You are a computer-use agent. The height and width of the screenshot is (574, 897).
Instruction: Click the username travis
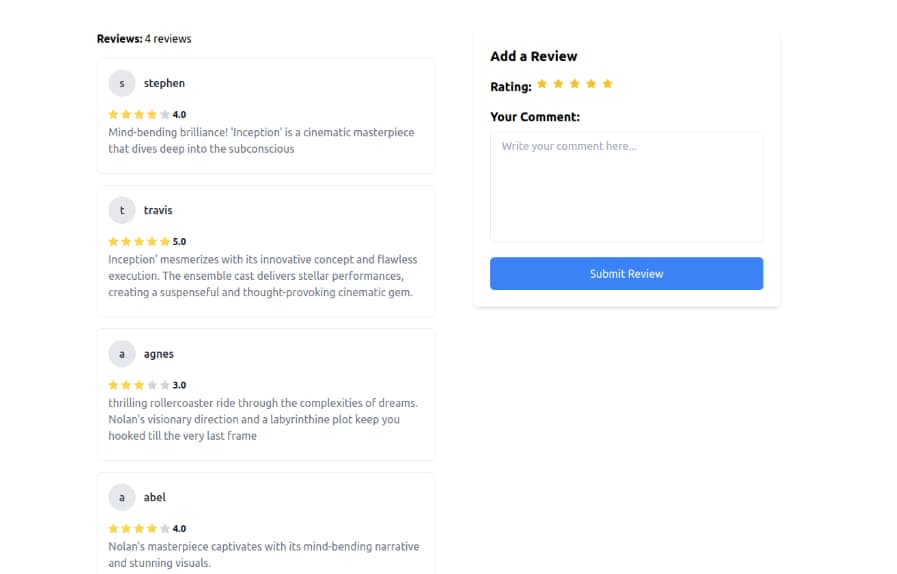tap(158, 210)
